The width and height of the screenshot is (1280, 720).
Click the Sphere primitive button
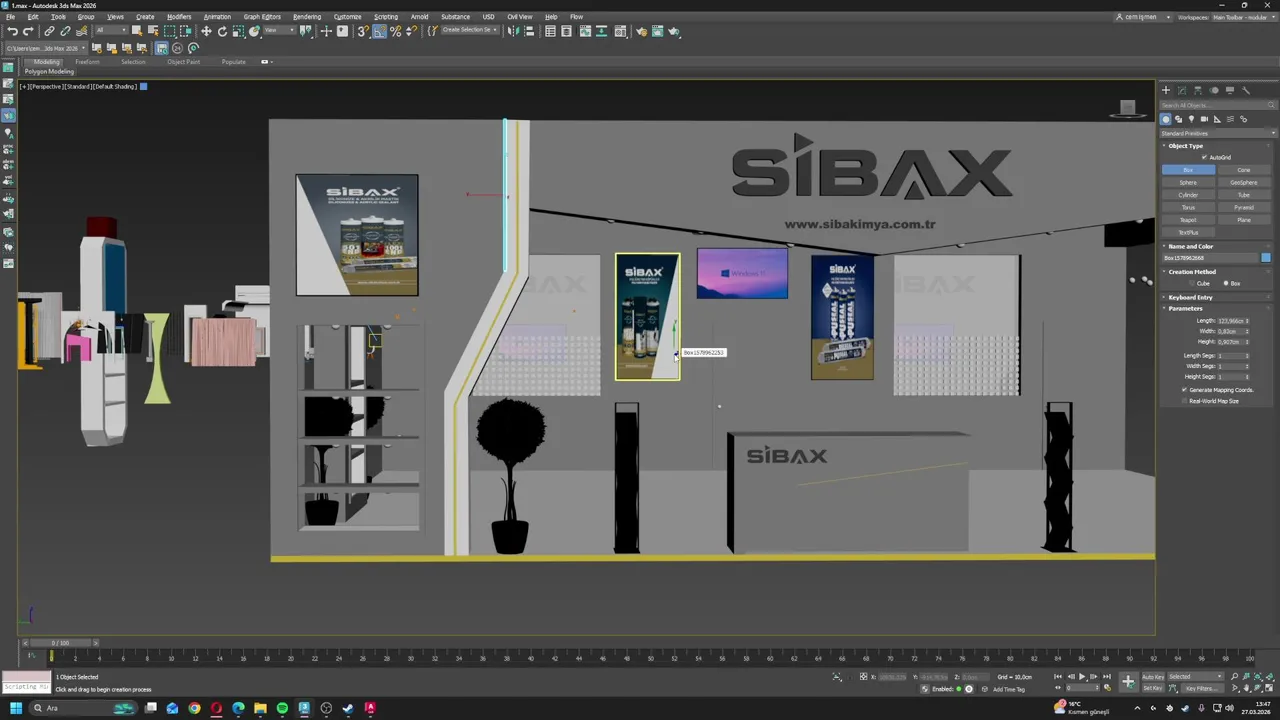[x=1188, y=183]
